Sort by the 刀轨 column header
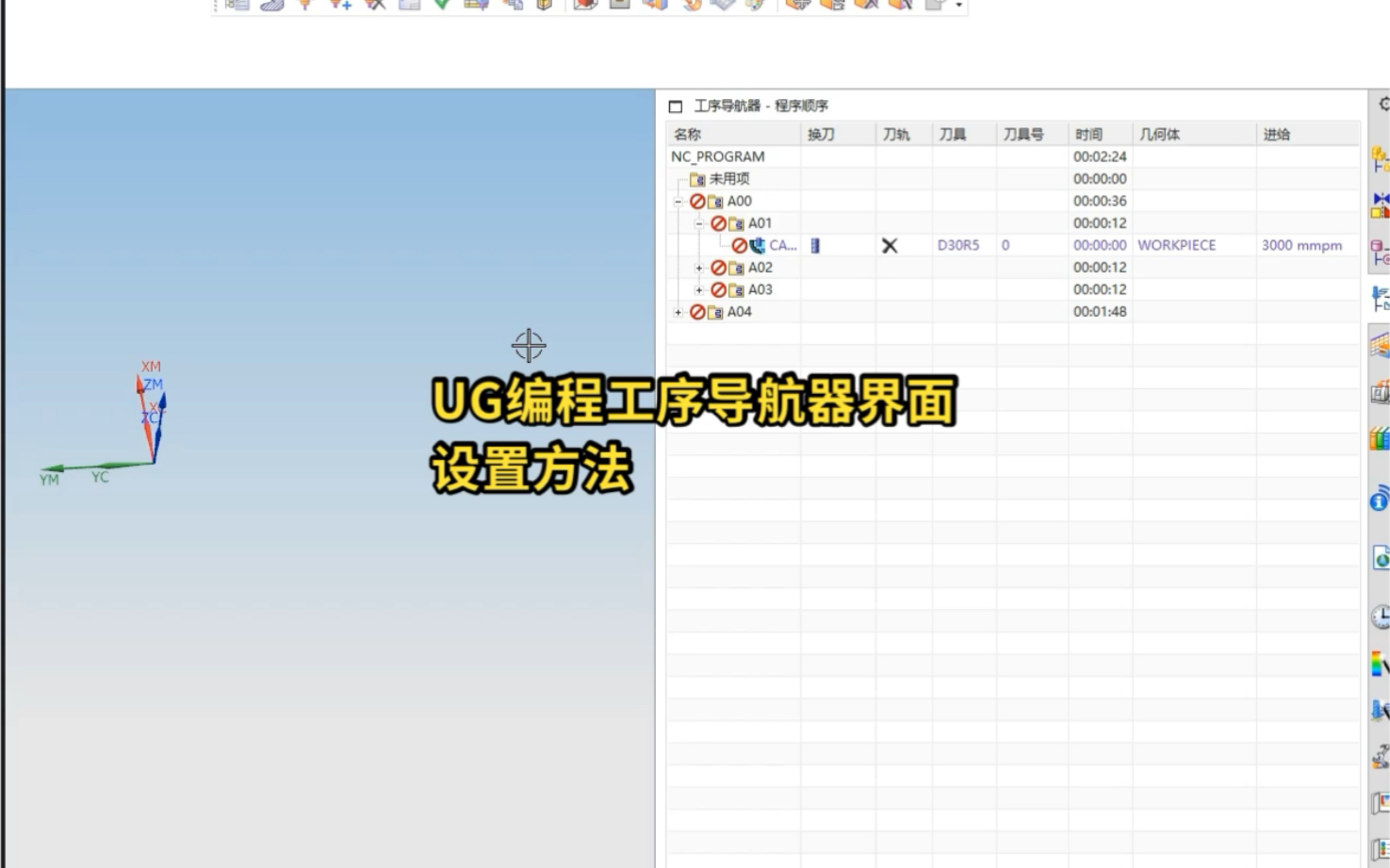1390x868 pixels. pos(904,135)
